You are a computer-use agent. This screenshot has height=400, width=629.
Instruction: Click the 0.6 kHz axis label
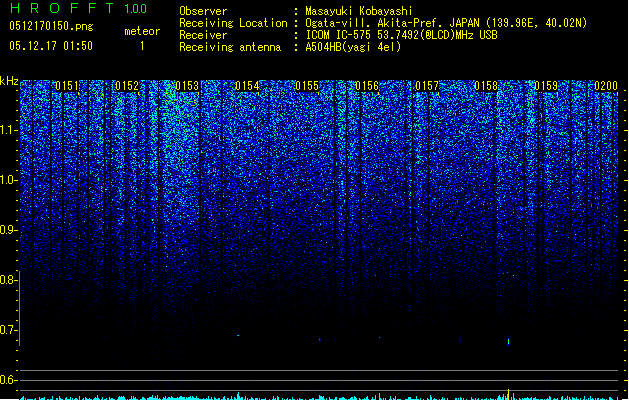[8, 380]
